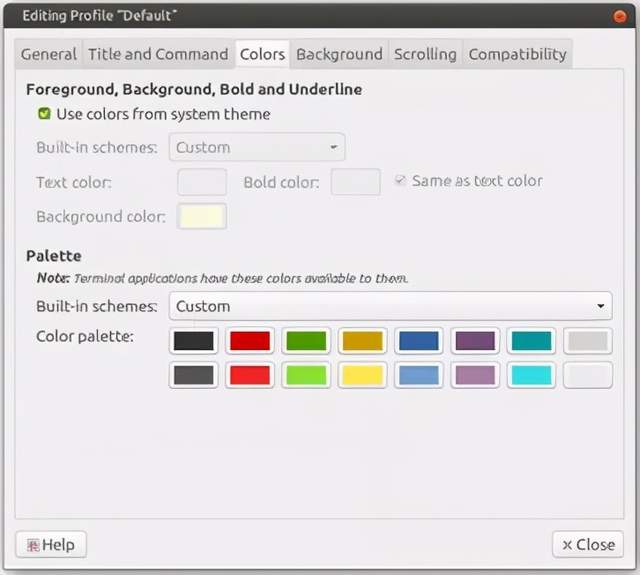Select the bright cyan palette swatch
640x575 pixels.
point(531,375)
